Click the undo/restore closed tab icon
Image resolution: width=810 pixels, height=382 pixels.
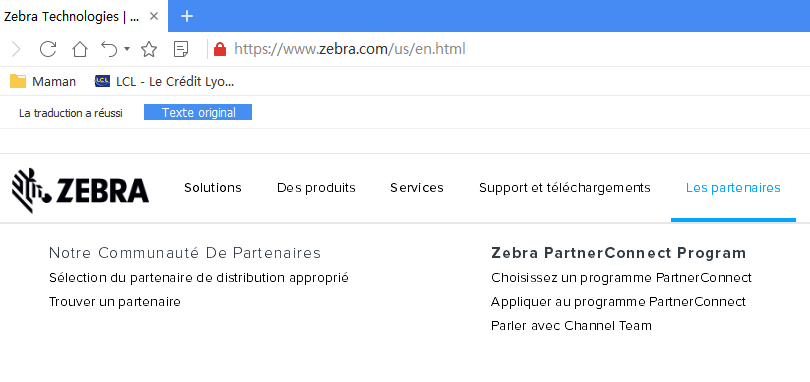click(109, 49)
